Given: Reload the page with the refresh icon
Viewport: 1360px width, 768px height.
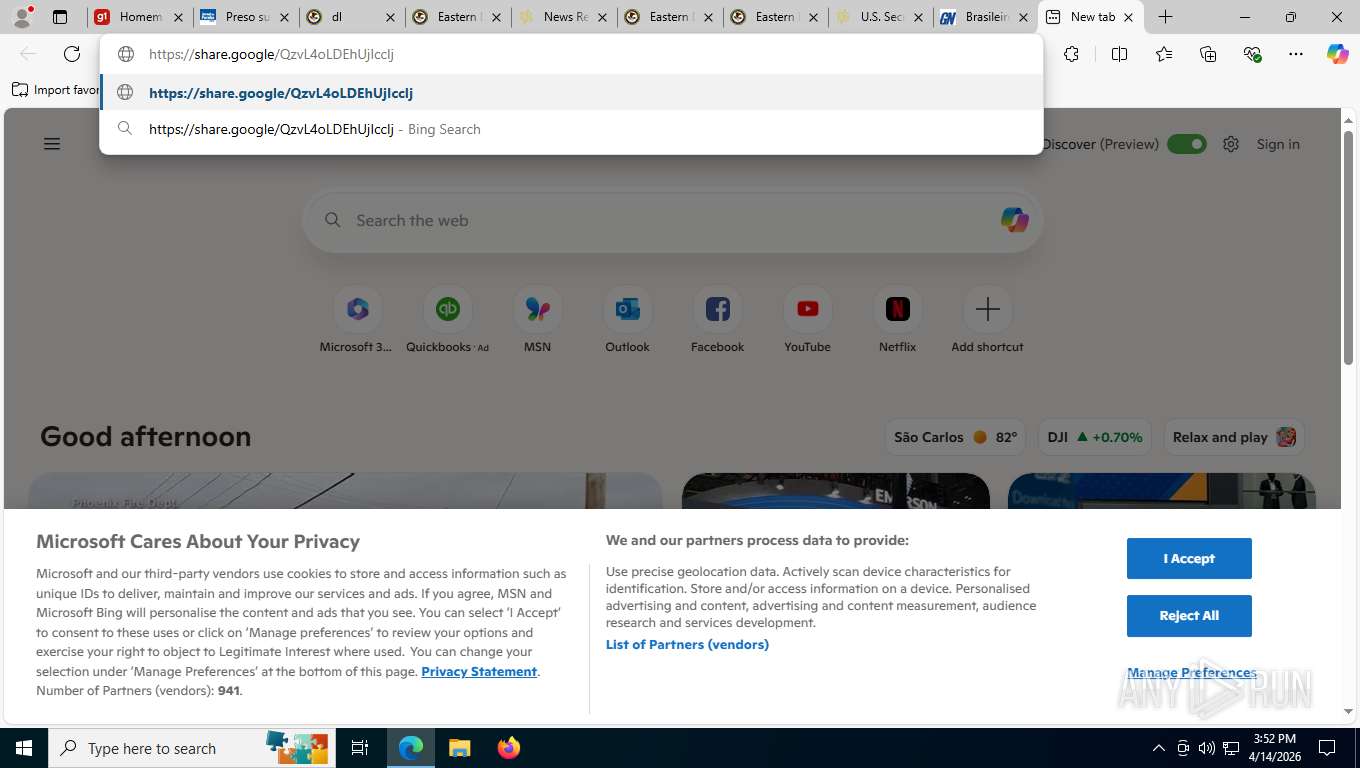Looking at the screenshot, I should coord(72,54).
